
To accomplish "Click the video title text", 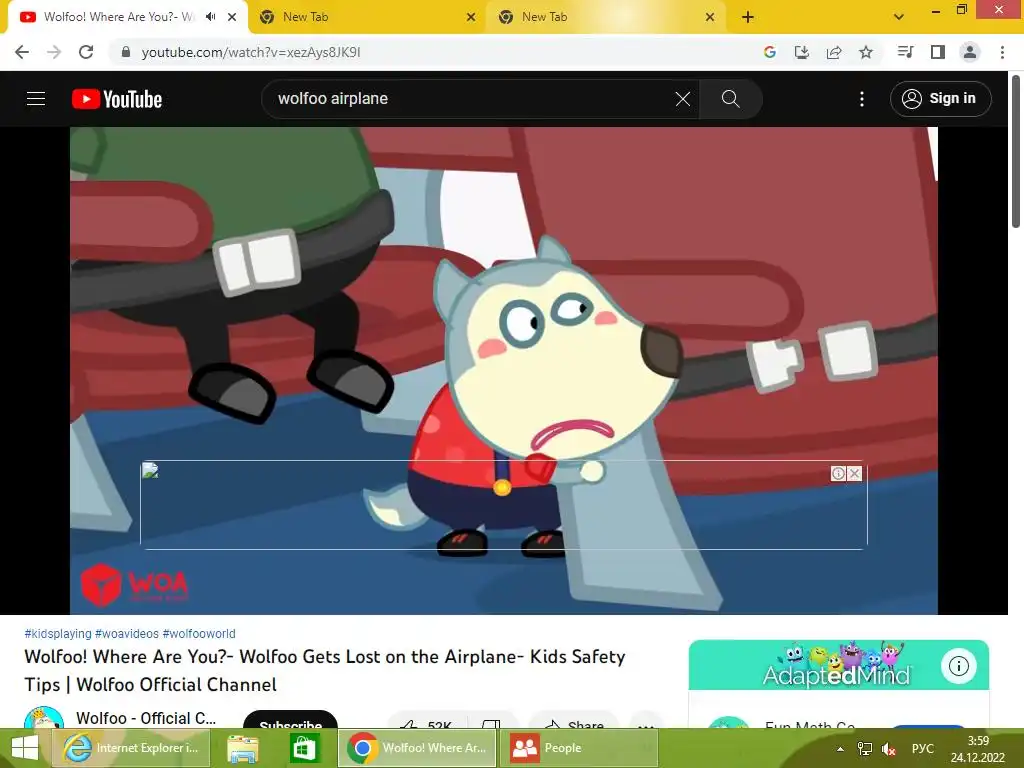I will pyautogui.click(x=325, y=670).
